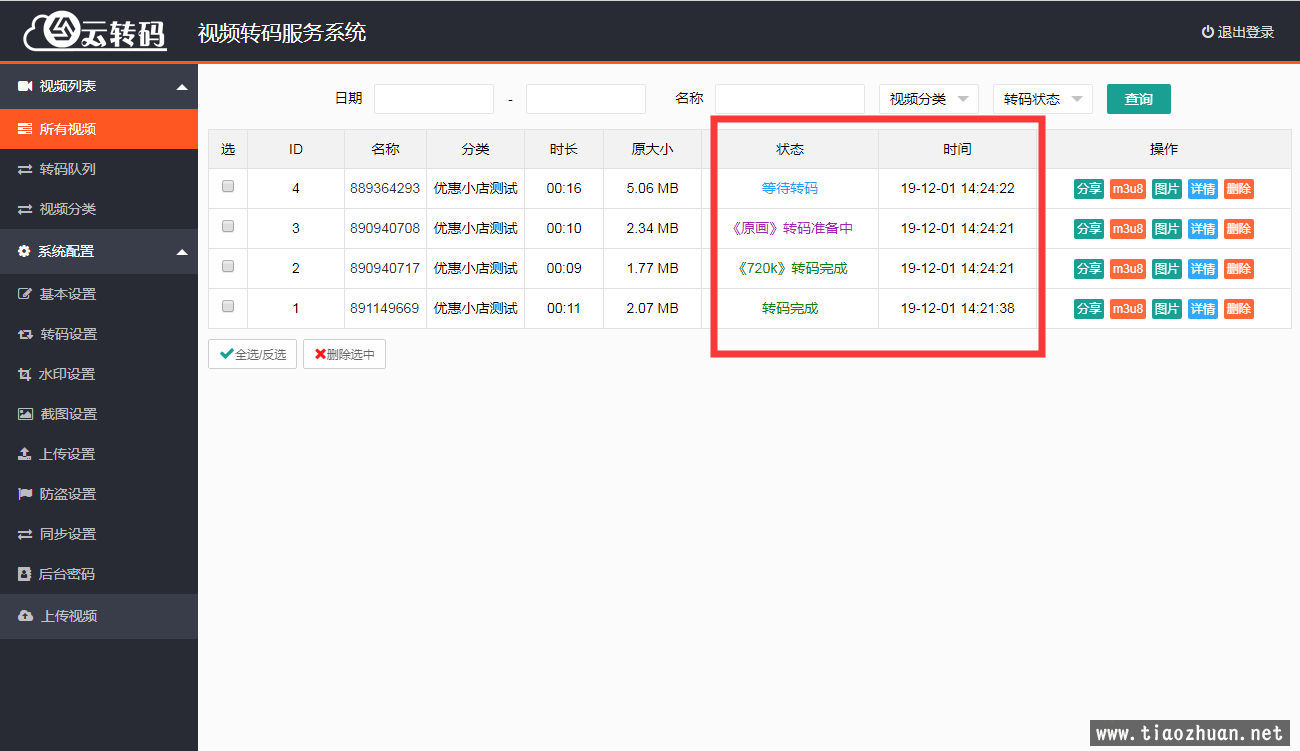Open the 转码状态 filter dropdown
The height and width of the screenshot is (751, 1300).
tap(1043, 99)
